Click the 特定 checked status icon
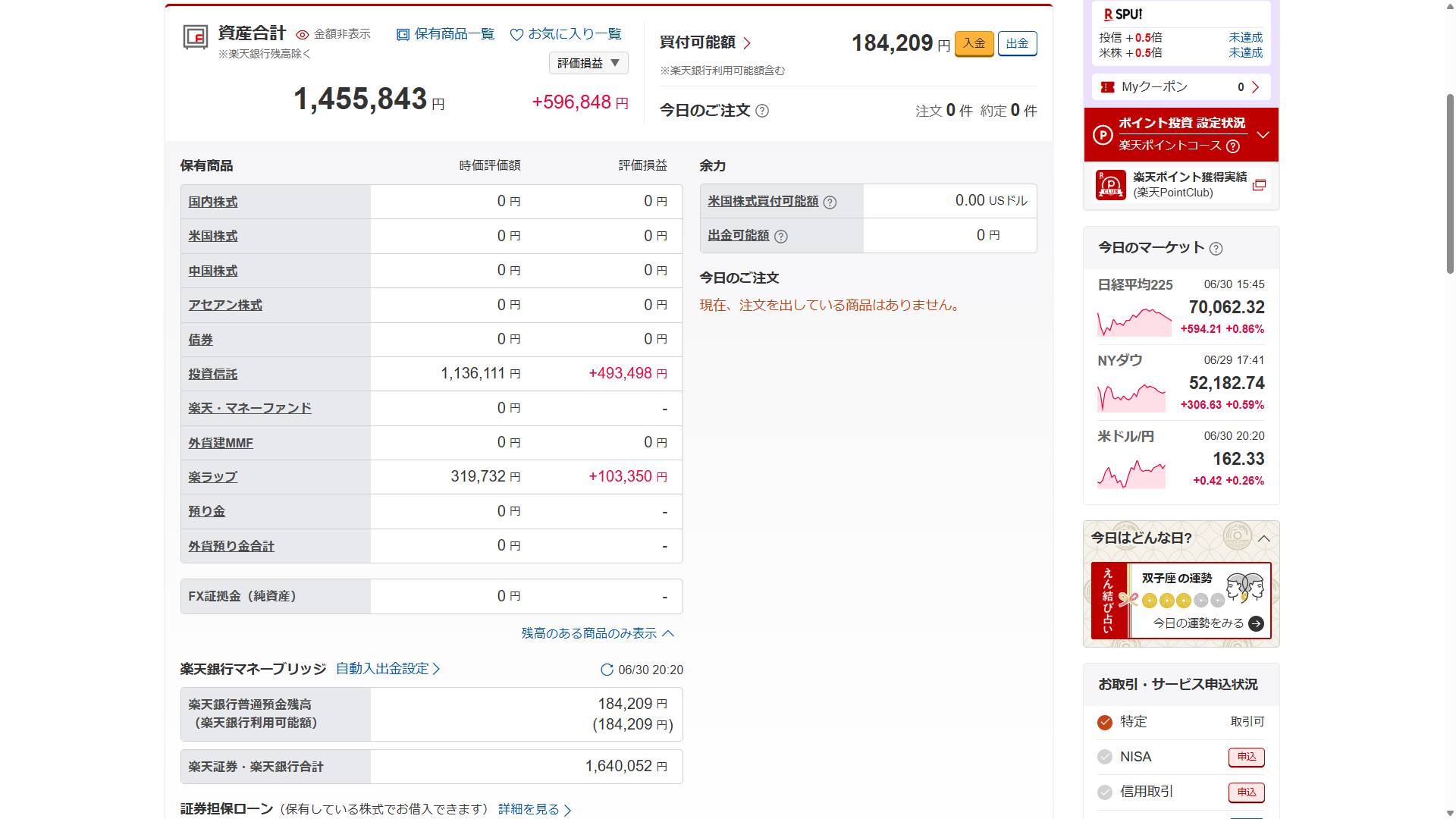The image size is (1456, 819). coord(1105,722)
